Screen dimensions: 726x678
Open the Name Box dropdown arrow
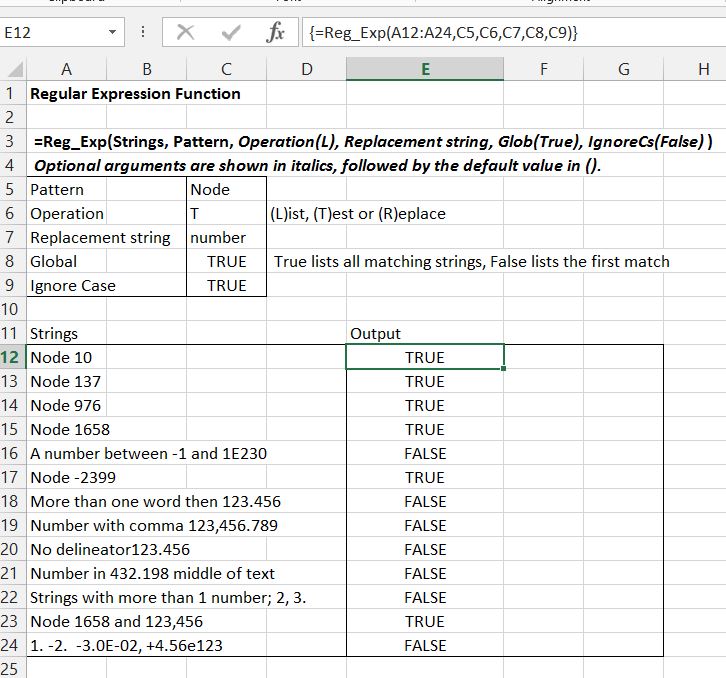point(113,33)
